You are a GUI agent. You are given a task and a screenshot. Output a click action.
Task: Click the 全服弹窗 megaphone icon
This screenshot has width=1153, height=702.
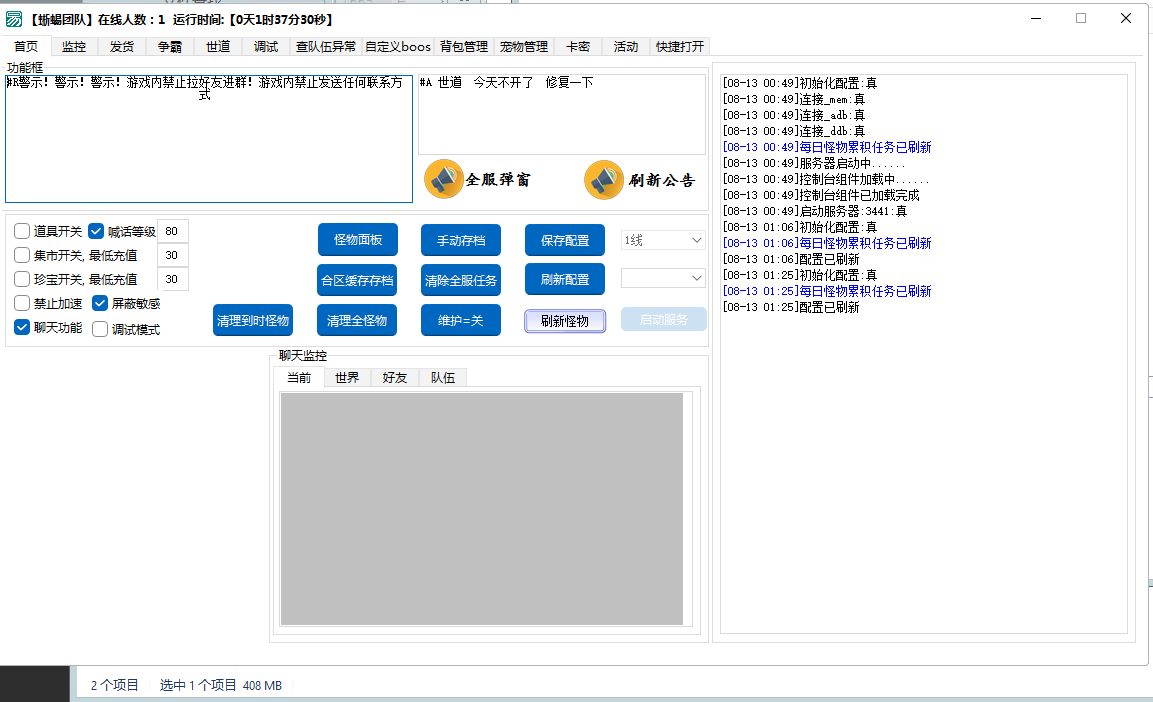[x=444, y=179]
